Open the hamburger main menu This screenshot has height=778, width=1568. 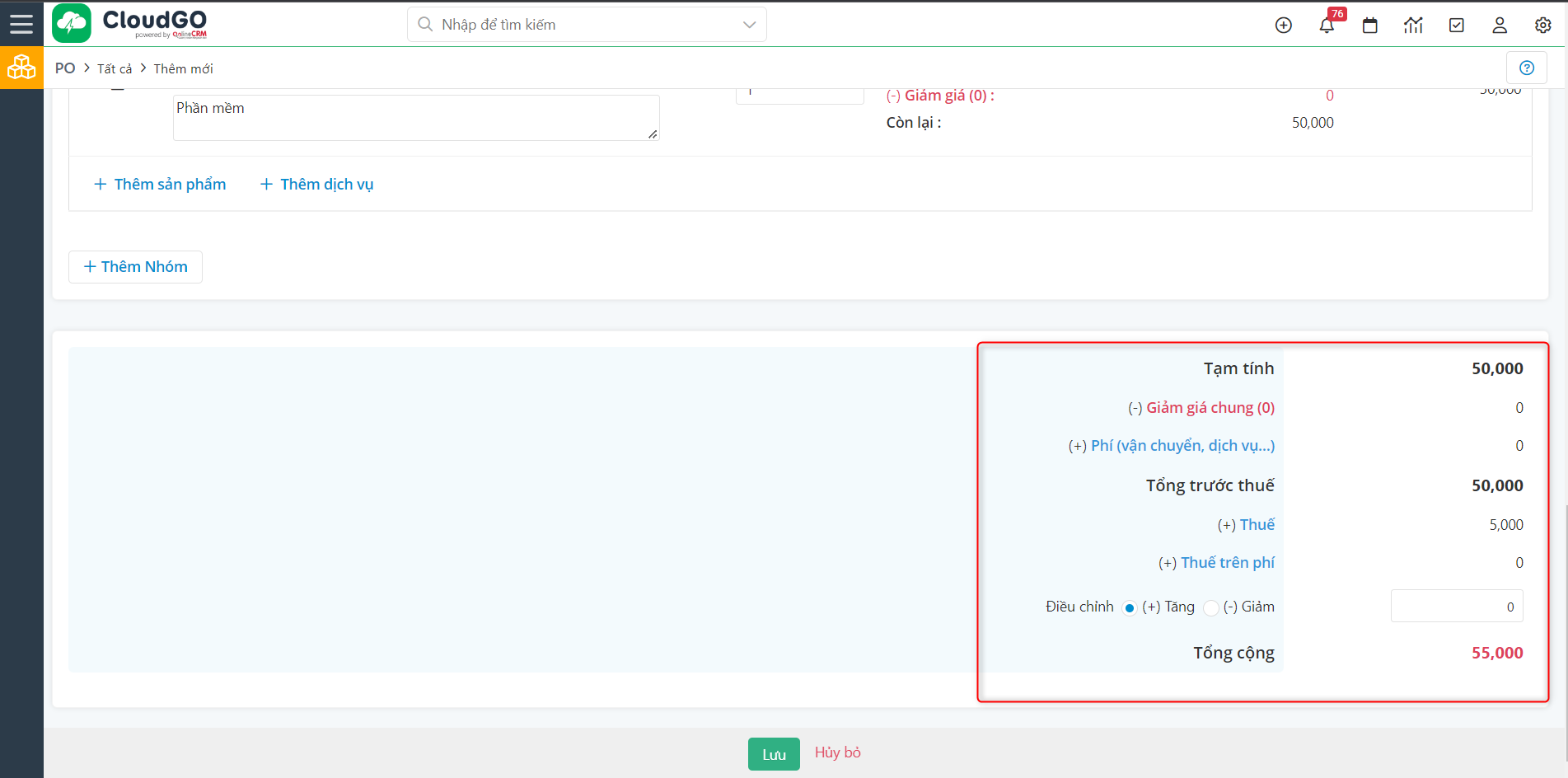21,24
